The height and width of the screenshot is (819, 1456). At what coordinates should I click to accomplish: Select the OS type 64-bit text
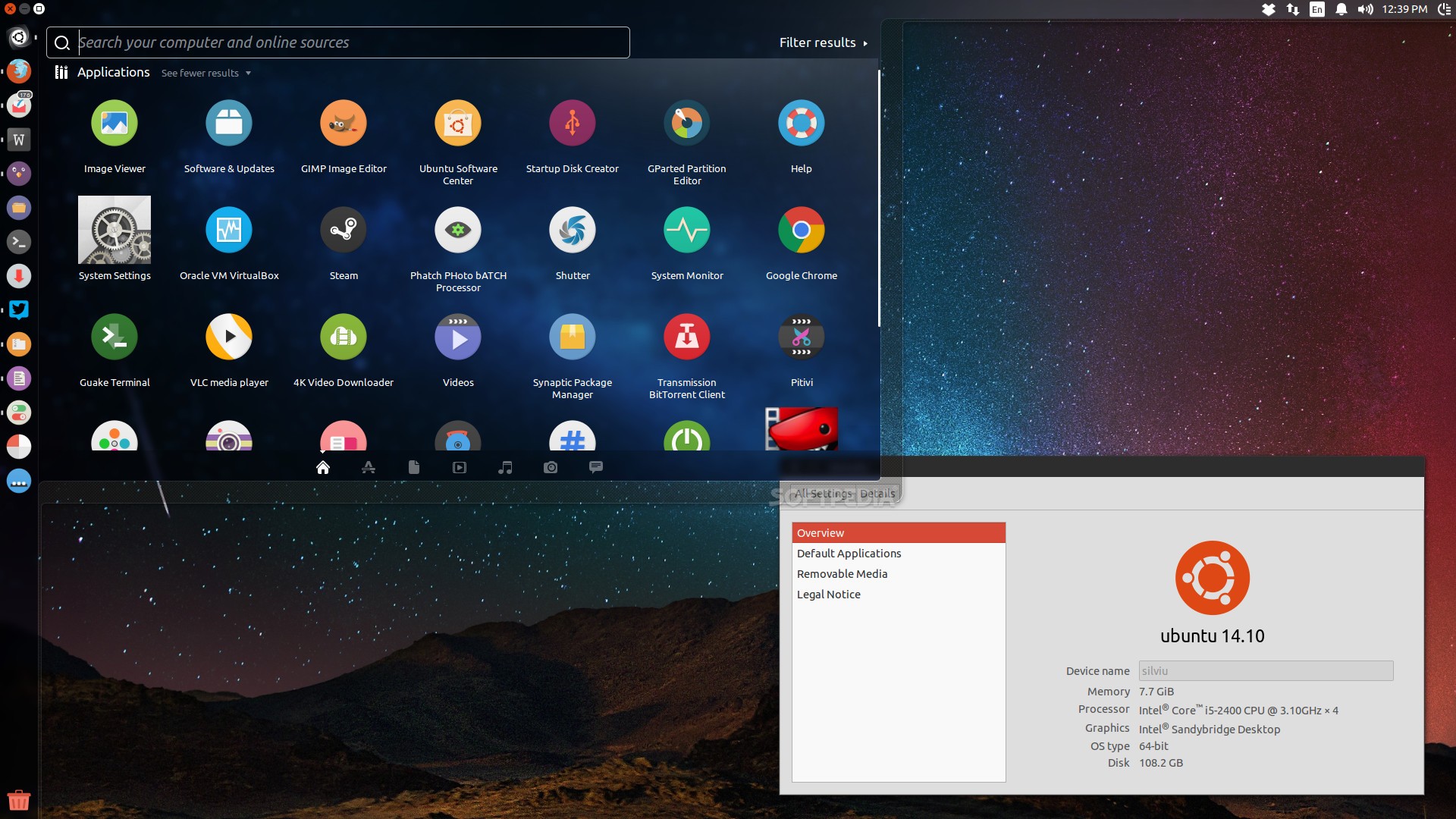click(x=1153, y=746)
